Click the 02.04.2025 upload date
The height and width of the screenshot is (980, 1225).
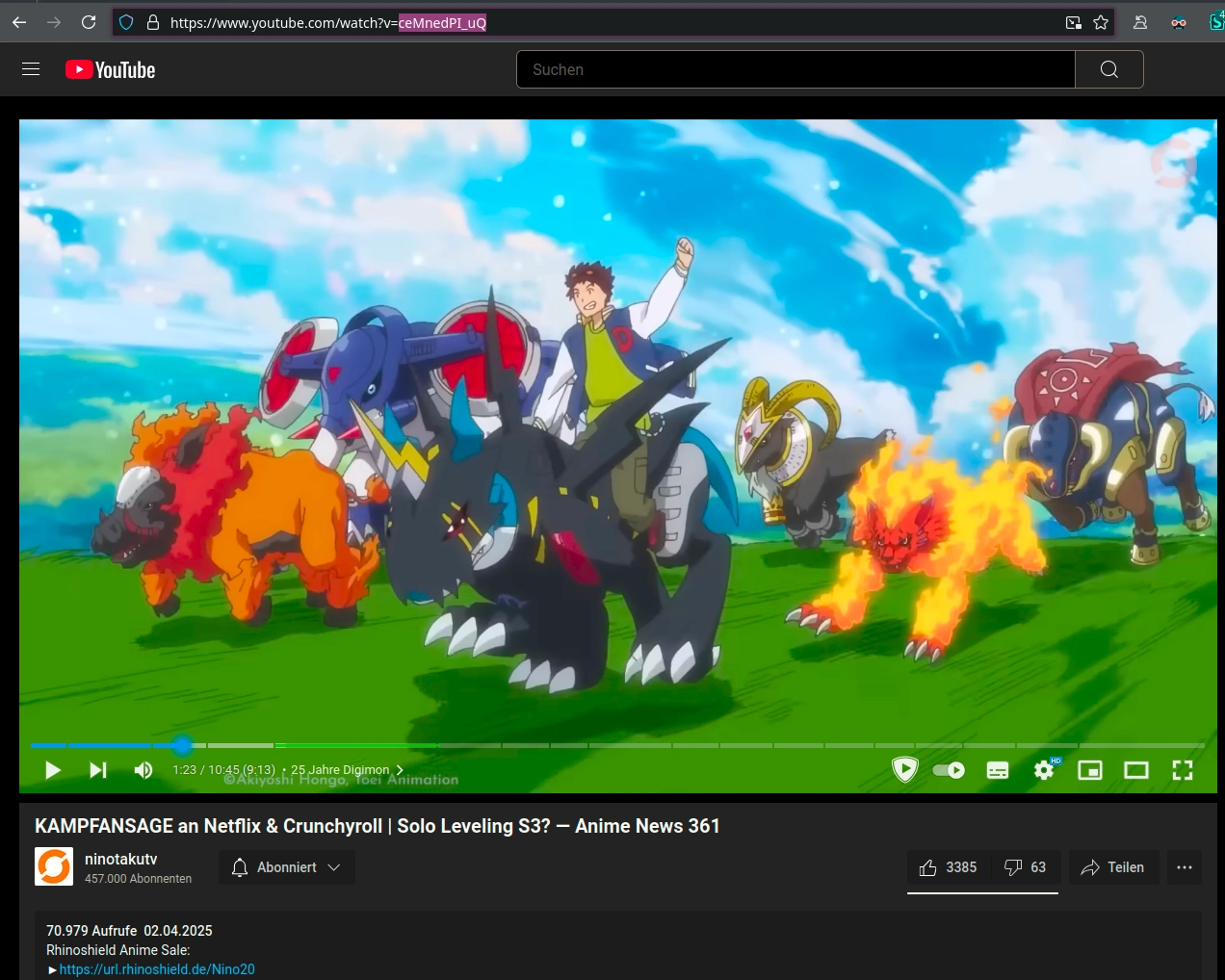coord(178,931)
